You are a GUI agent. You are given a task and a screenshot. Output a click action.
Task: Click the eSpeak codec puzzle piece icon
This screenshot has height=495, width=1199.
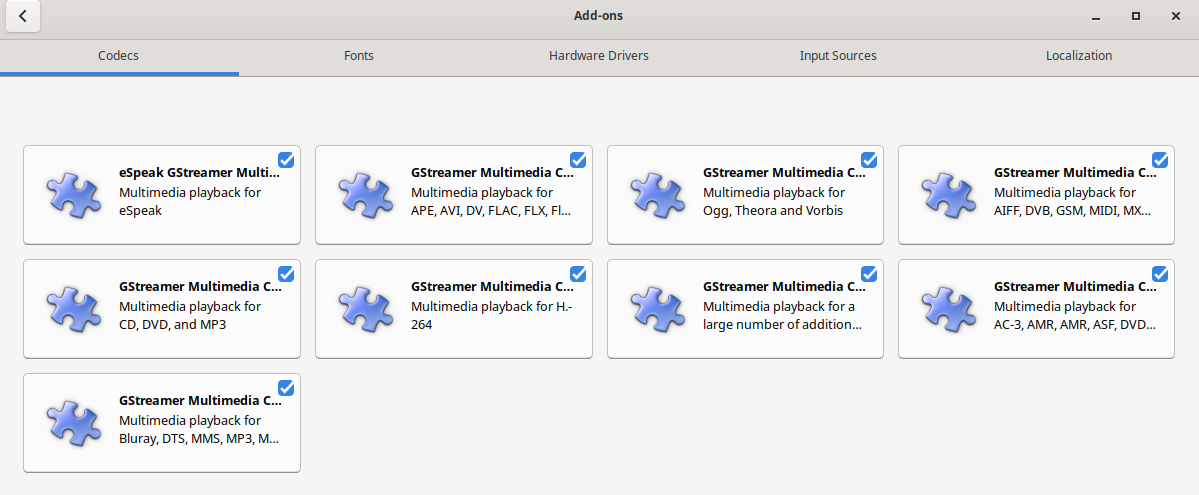tap(73, 194)
